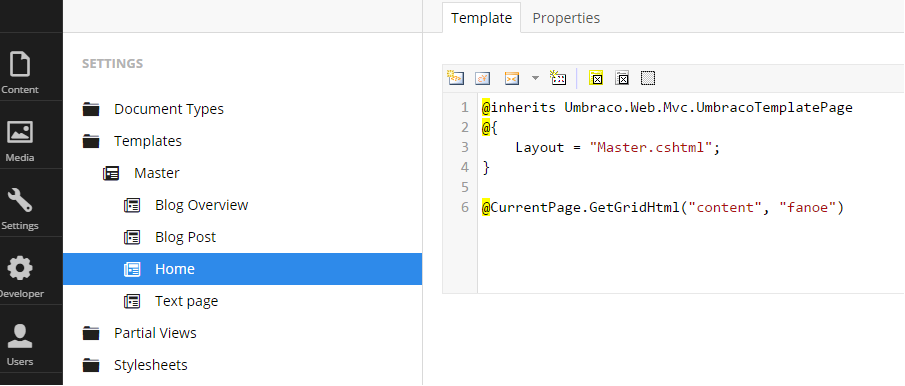Open dropdown arrow beside partial view icon
Viewport: 905px width, 386px height.
[535, 78]
